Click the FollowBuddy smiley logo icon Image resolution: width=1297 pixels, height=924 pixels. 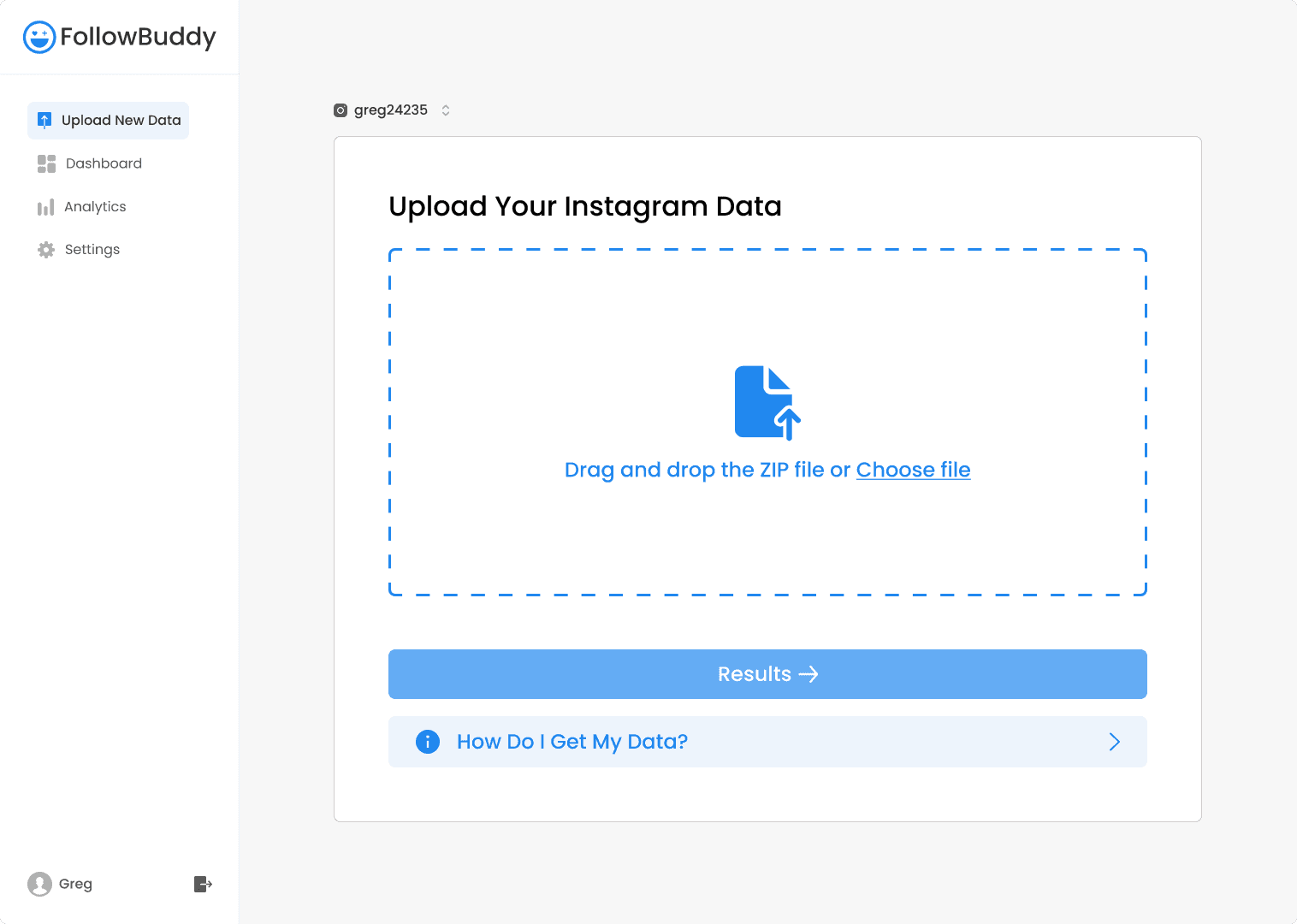point(39,37)
